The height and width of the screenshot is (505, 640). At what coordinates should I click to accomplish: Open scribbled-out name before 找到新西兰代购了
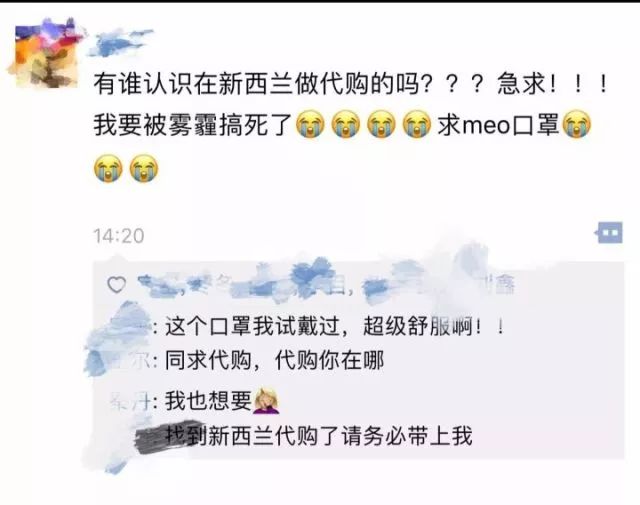coord(164,435)
